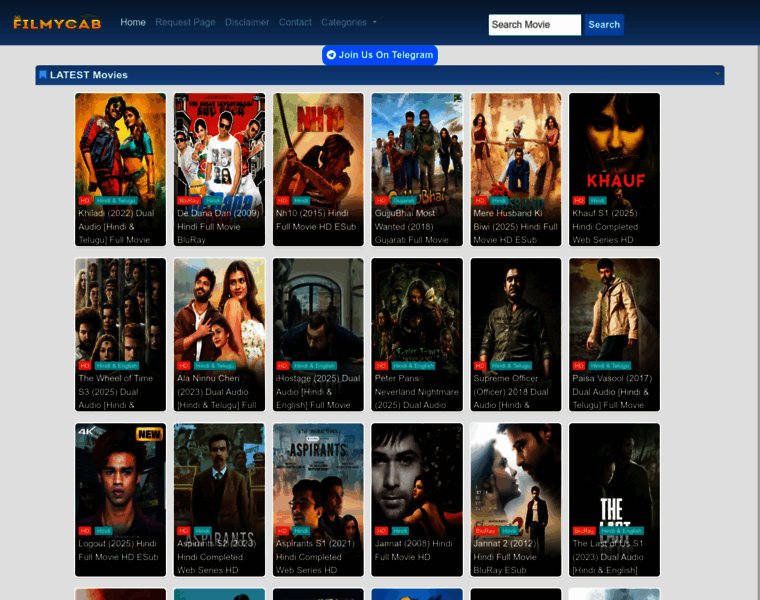
Task: Open Jannat (2008) movie poster
Action: coord(417,500)
